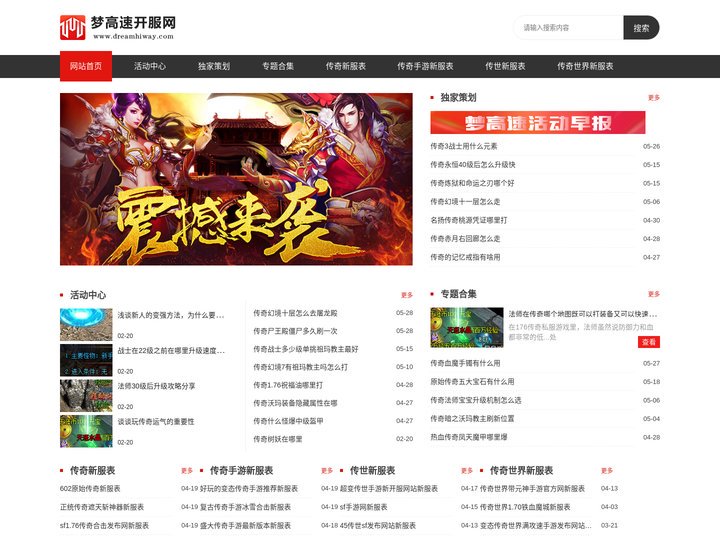Open thumbnail for 战士在22级之前 article
This screenshot has height=540, width=720.
click(86, 360)
